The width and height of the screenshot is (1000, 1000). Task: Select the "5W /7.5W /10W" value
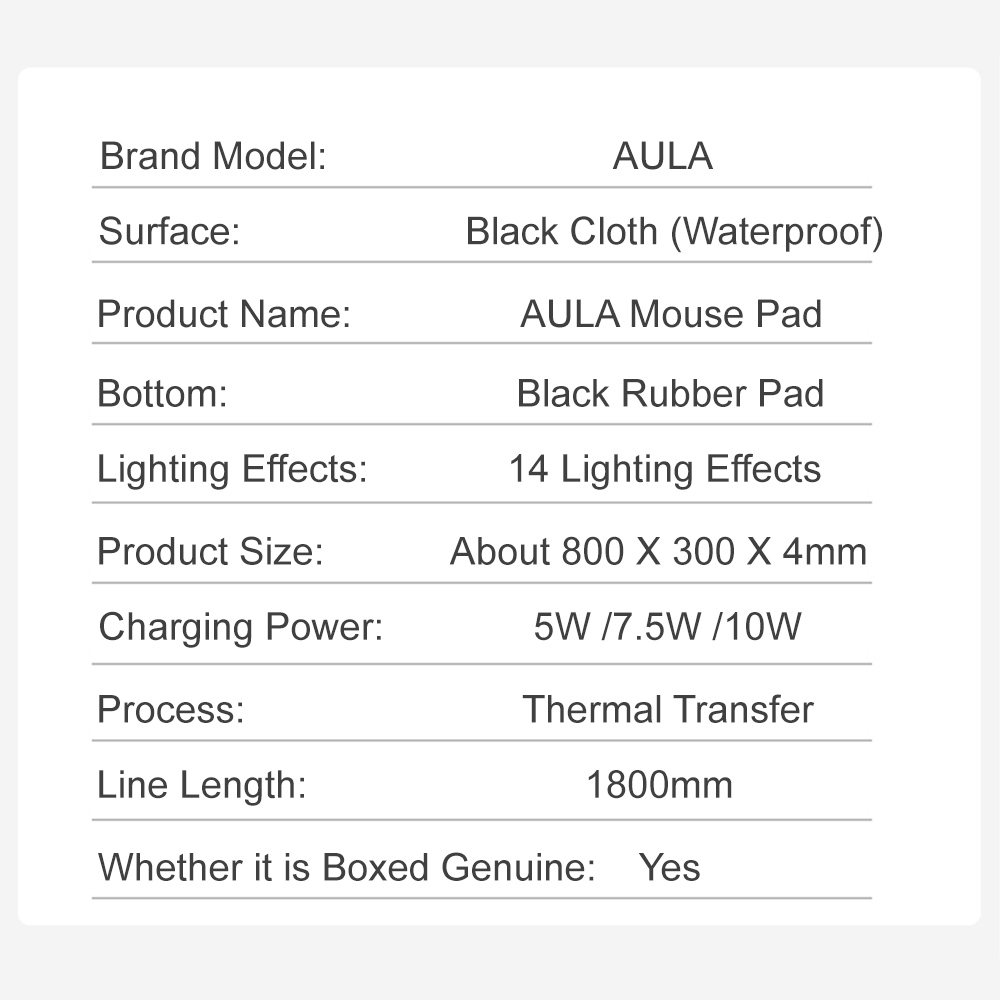coord(668,627)
